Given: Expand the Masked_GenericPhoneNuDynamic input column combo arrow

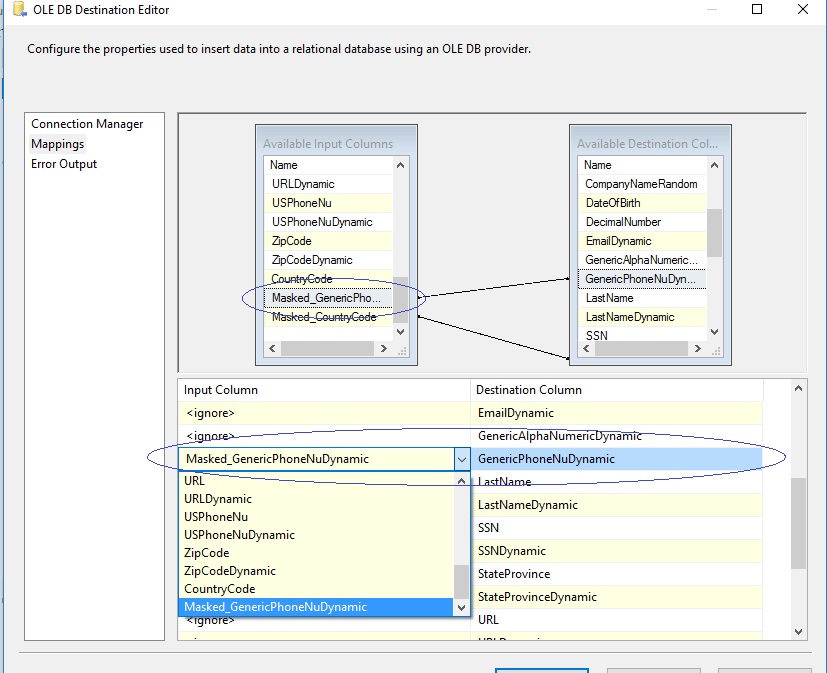Looking at the screenshot, I should [461, 459].
